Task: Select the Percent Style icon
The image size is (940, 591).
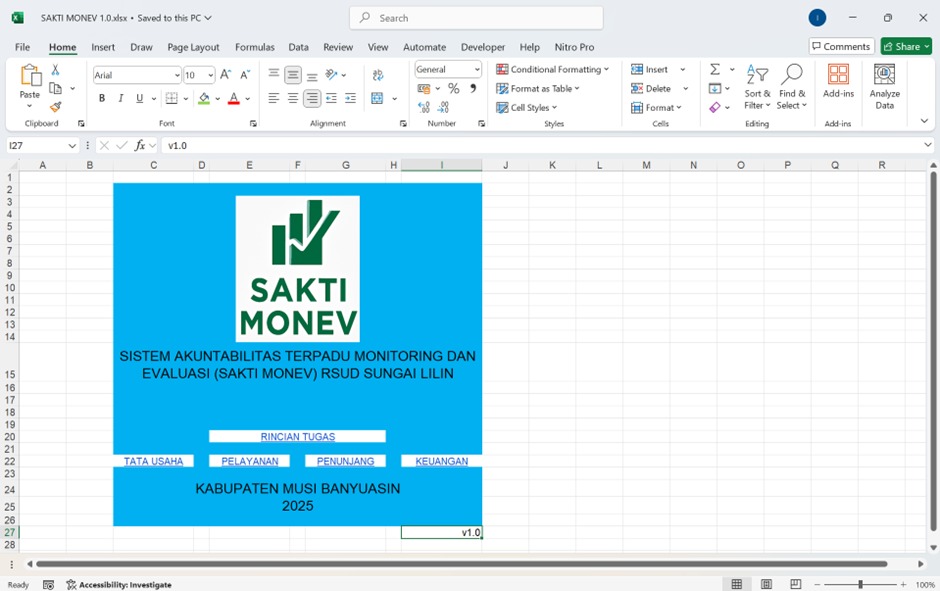Action: point(452,89)
